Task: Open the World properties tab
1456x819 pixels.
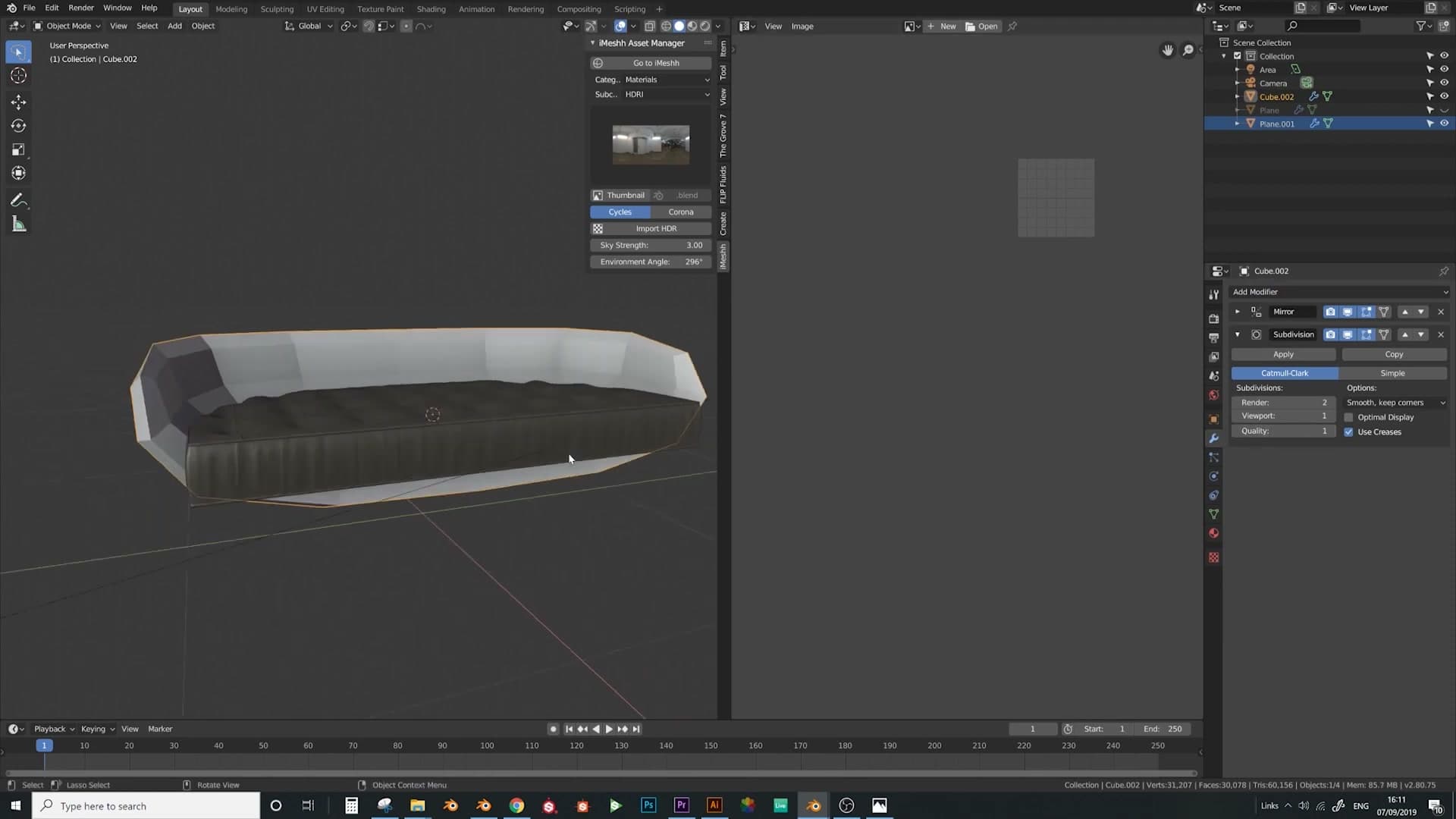Action: point(1213,395)
